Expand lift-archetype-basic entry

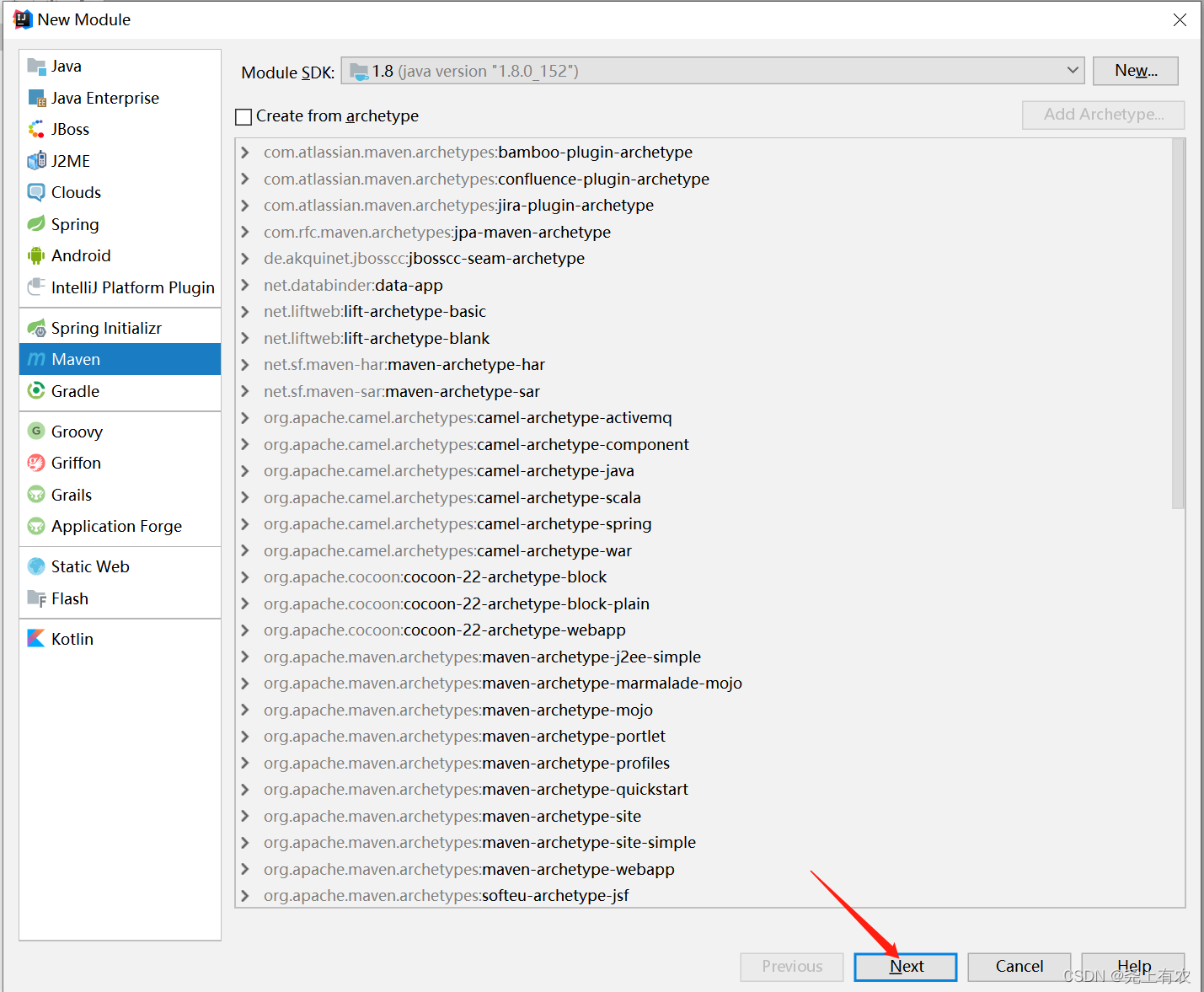click(x=245, y=312)
